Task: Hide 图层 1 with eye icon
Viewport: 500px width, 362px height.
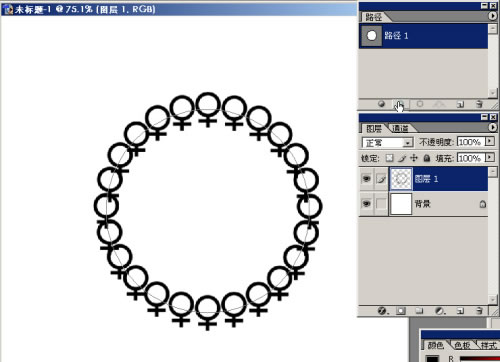Action: pyautogui.click(x=367, y=179)
